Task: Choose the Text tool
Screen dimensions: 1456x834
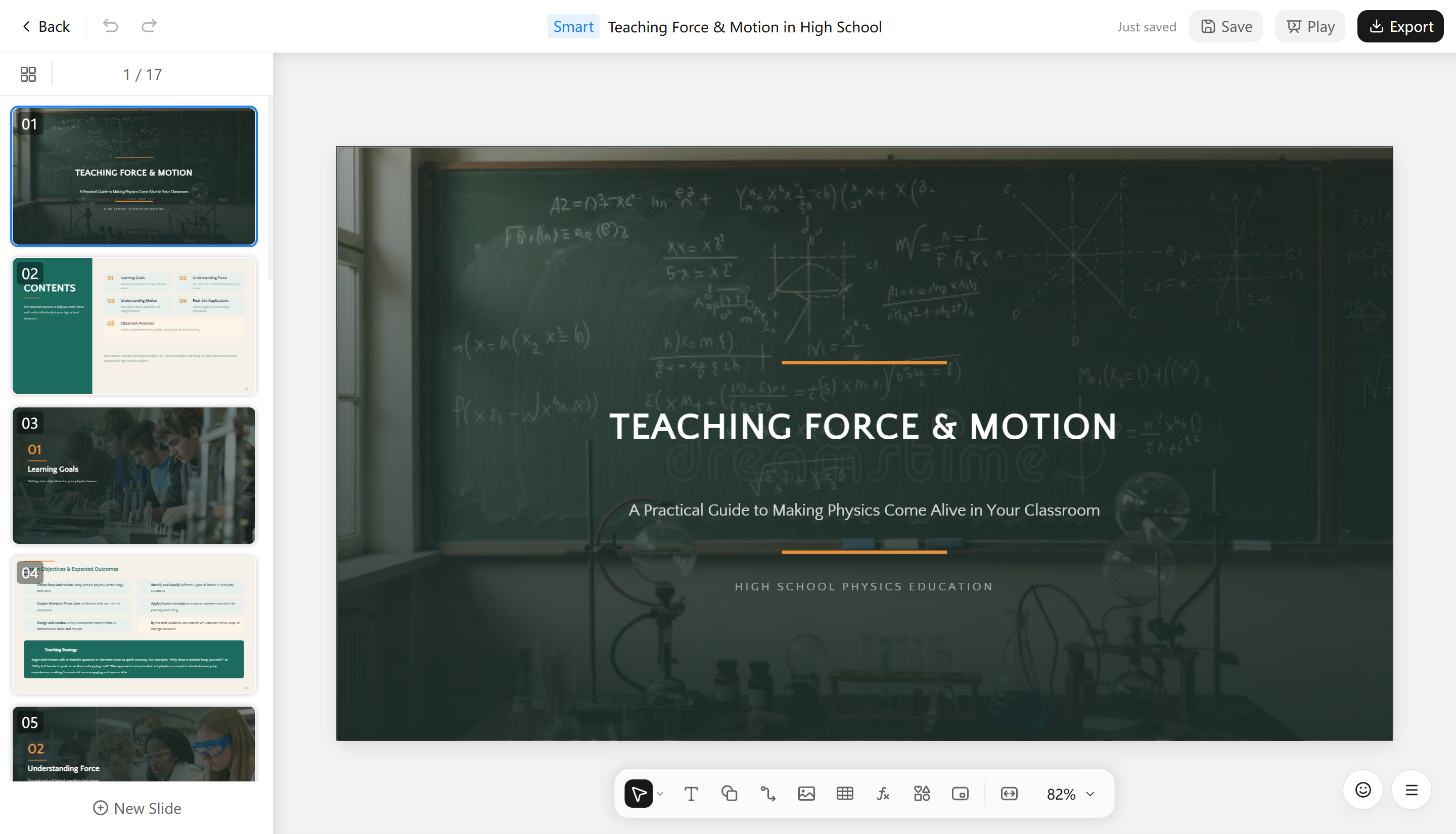Action: pyautogui.click(x=691, y=794)
